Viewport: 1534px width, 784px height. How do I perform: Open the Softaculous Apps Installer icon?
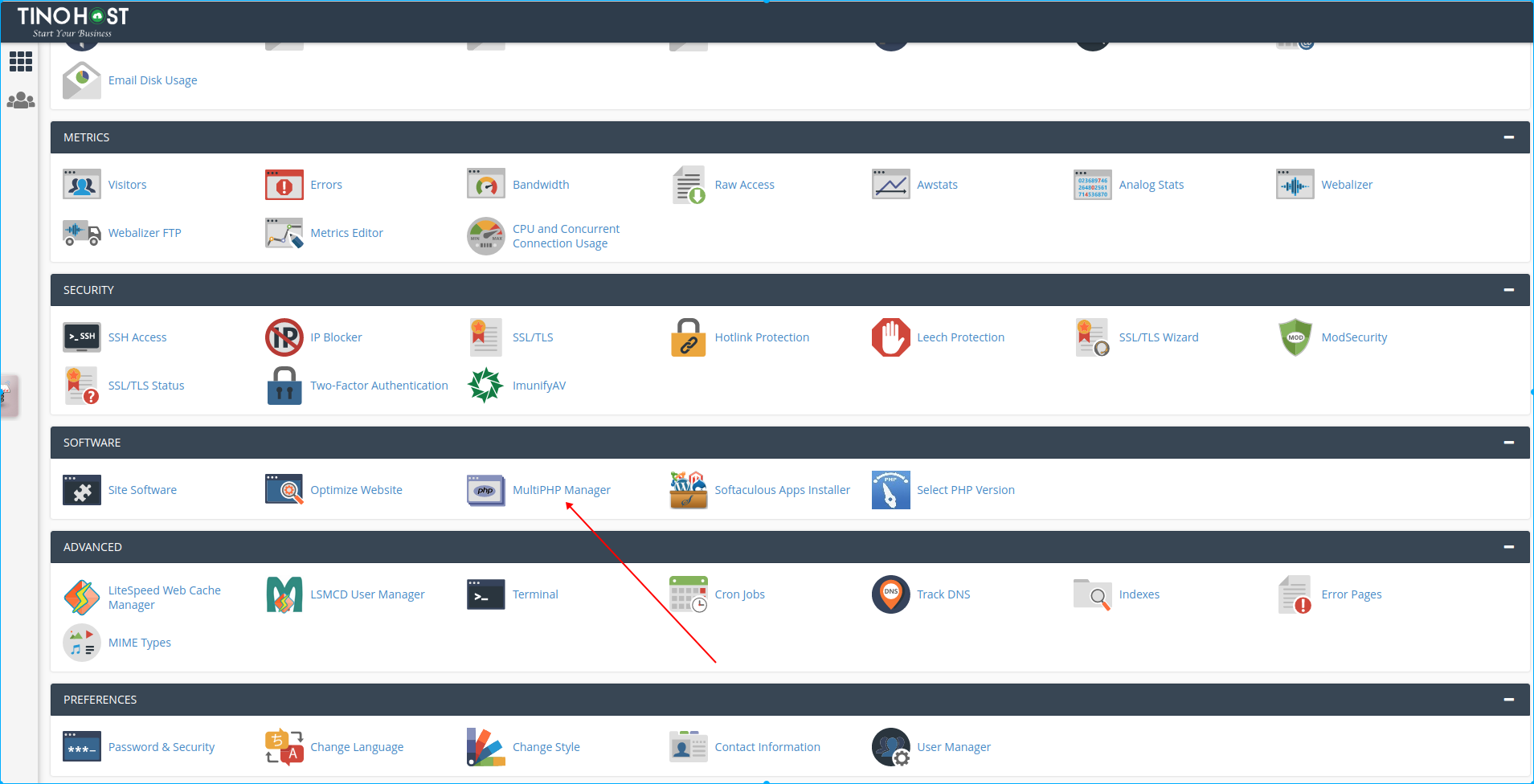[x=689, y=490]
